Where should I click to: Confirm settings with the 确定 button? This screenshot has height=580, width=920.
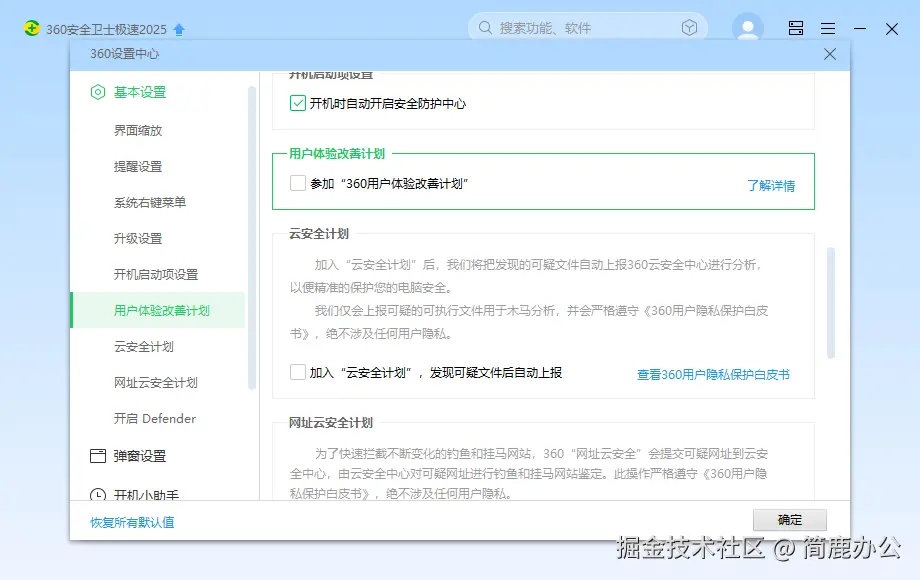[x=790, y=520]
